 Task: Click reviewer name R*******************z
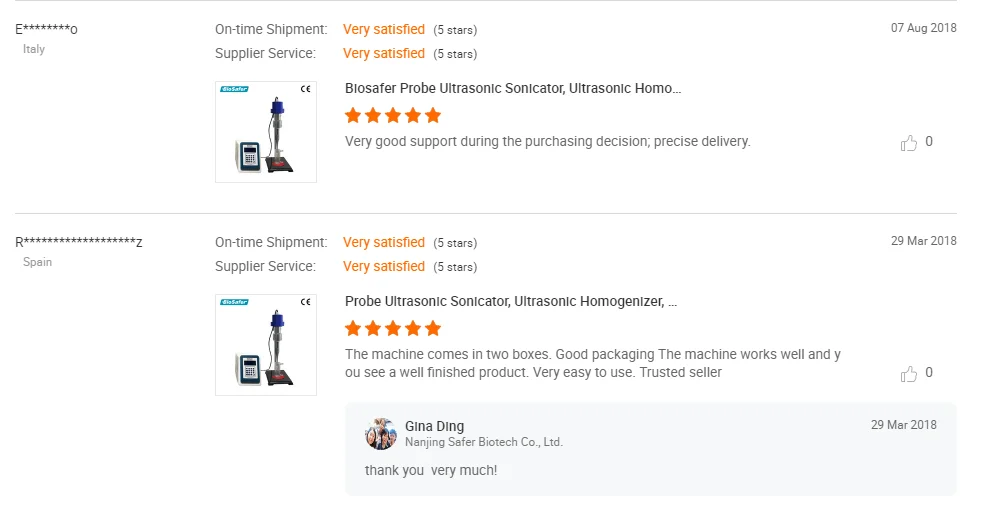[79, 242]
